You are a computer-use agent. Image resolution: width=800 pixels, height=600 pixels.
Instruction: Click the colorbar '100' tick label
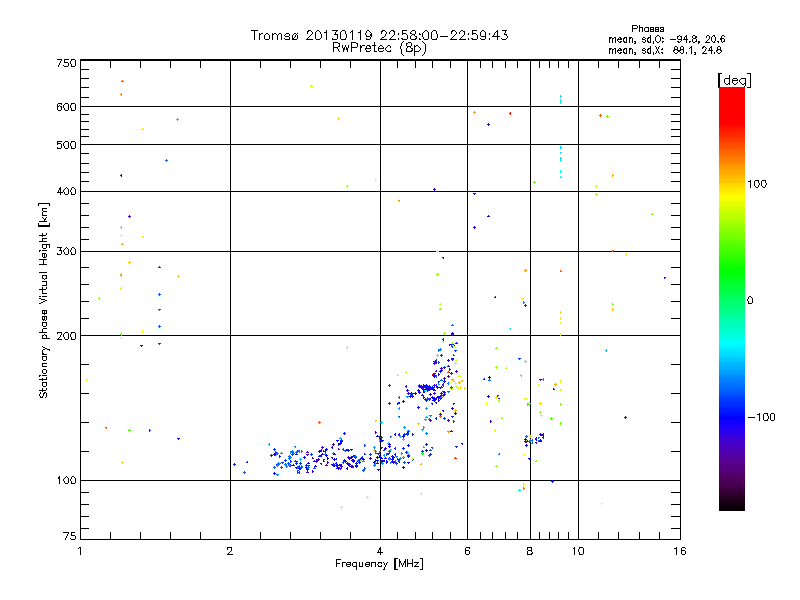coord(757,184)
